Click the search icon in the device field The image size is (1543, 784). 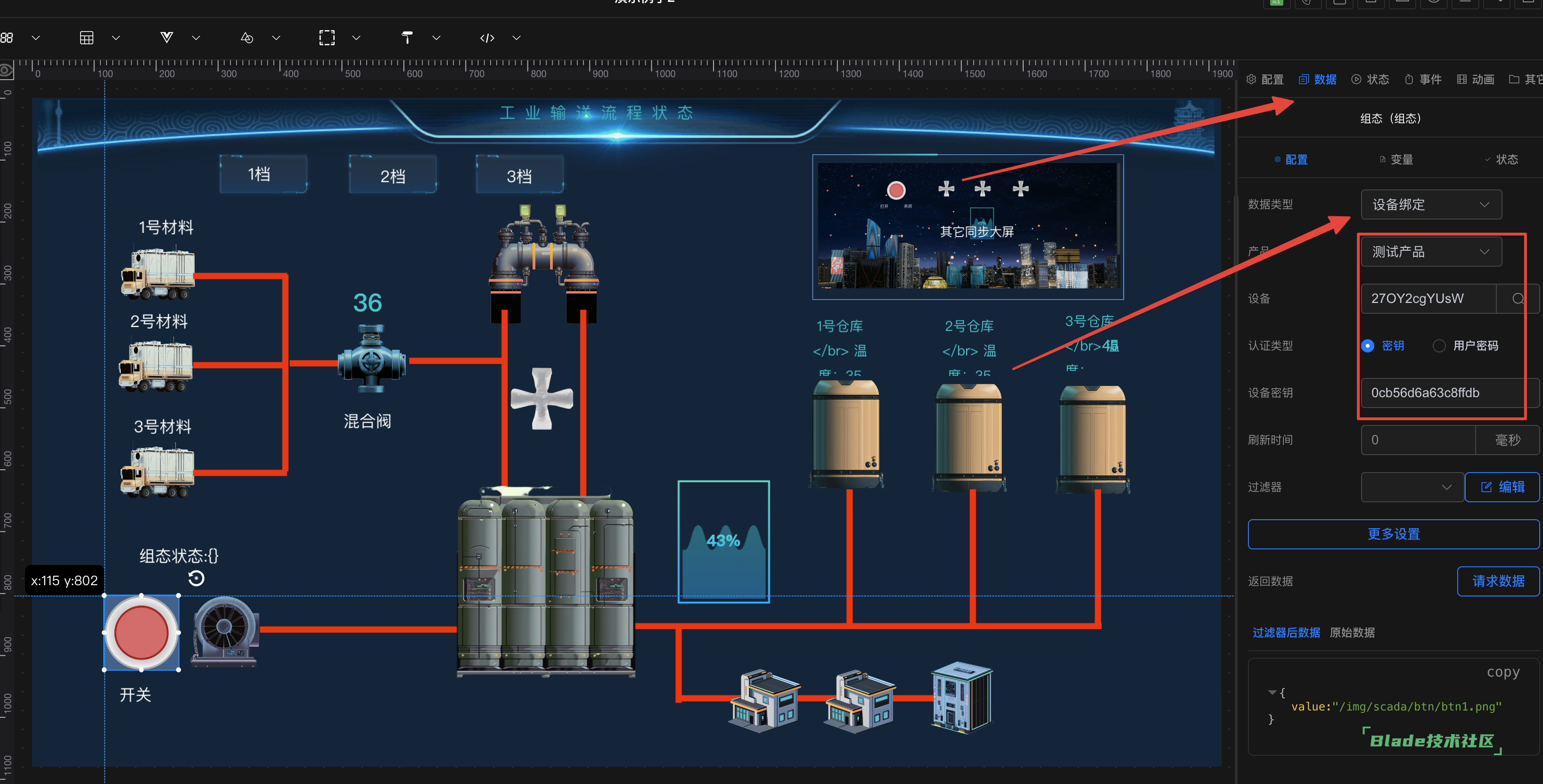pos(1517,298)
